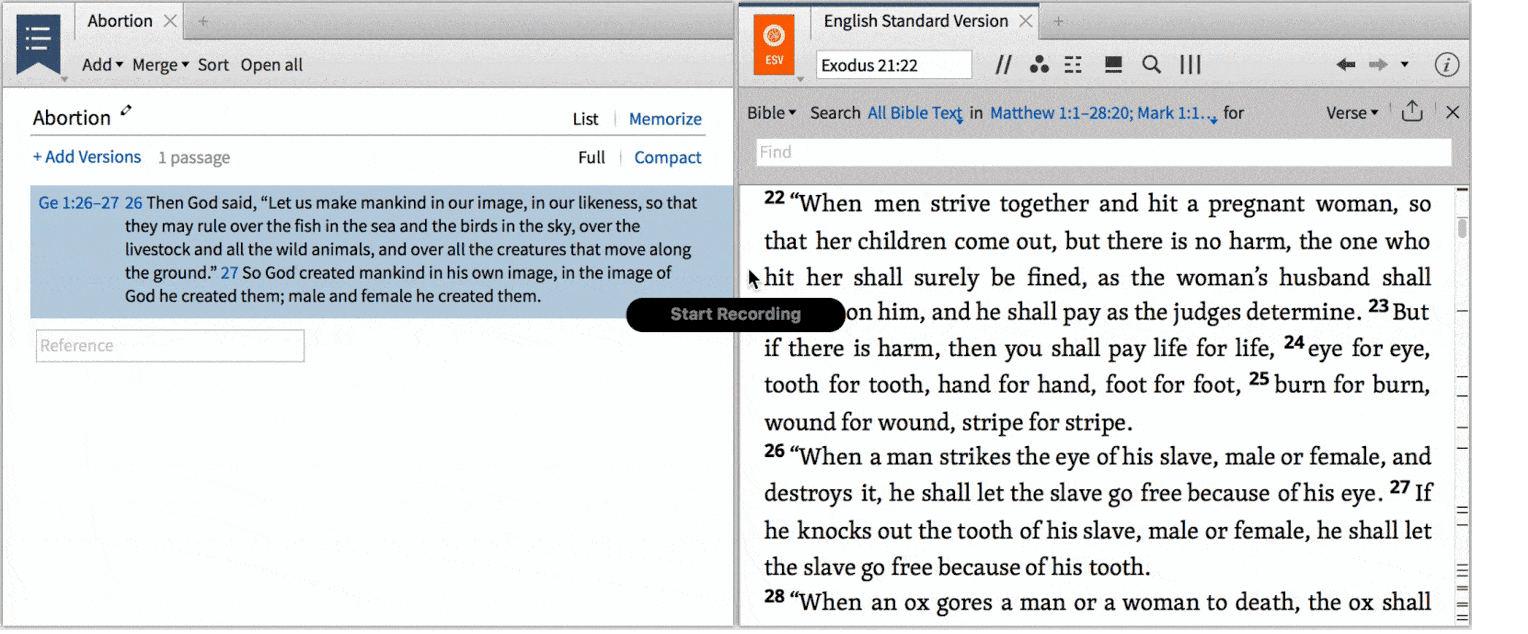This screenshot has height=634, width=1528.
Task: Expand the dropdown arrow under the ESV cover
Action: pos(798,79)
